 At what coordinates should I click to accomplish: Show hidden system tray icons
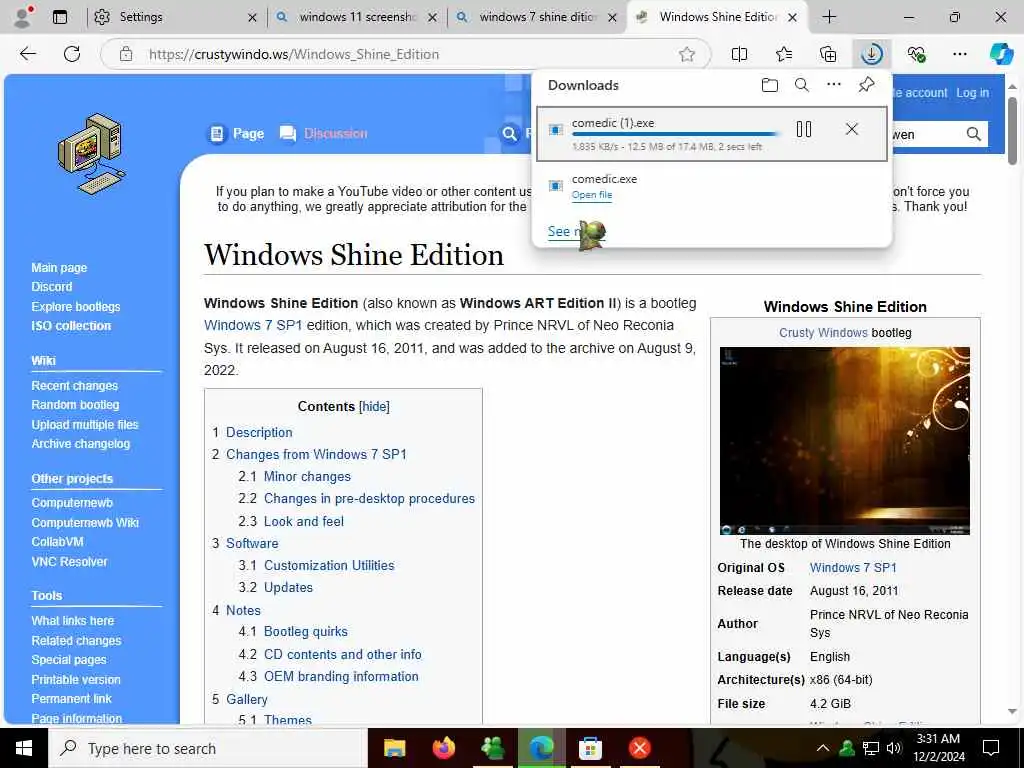(x=823, y=748)
